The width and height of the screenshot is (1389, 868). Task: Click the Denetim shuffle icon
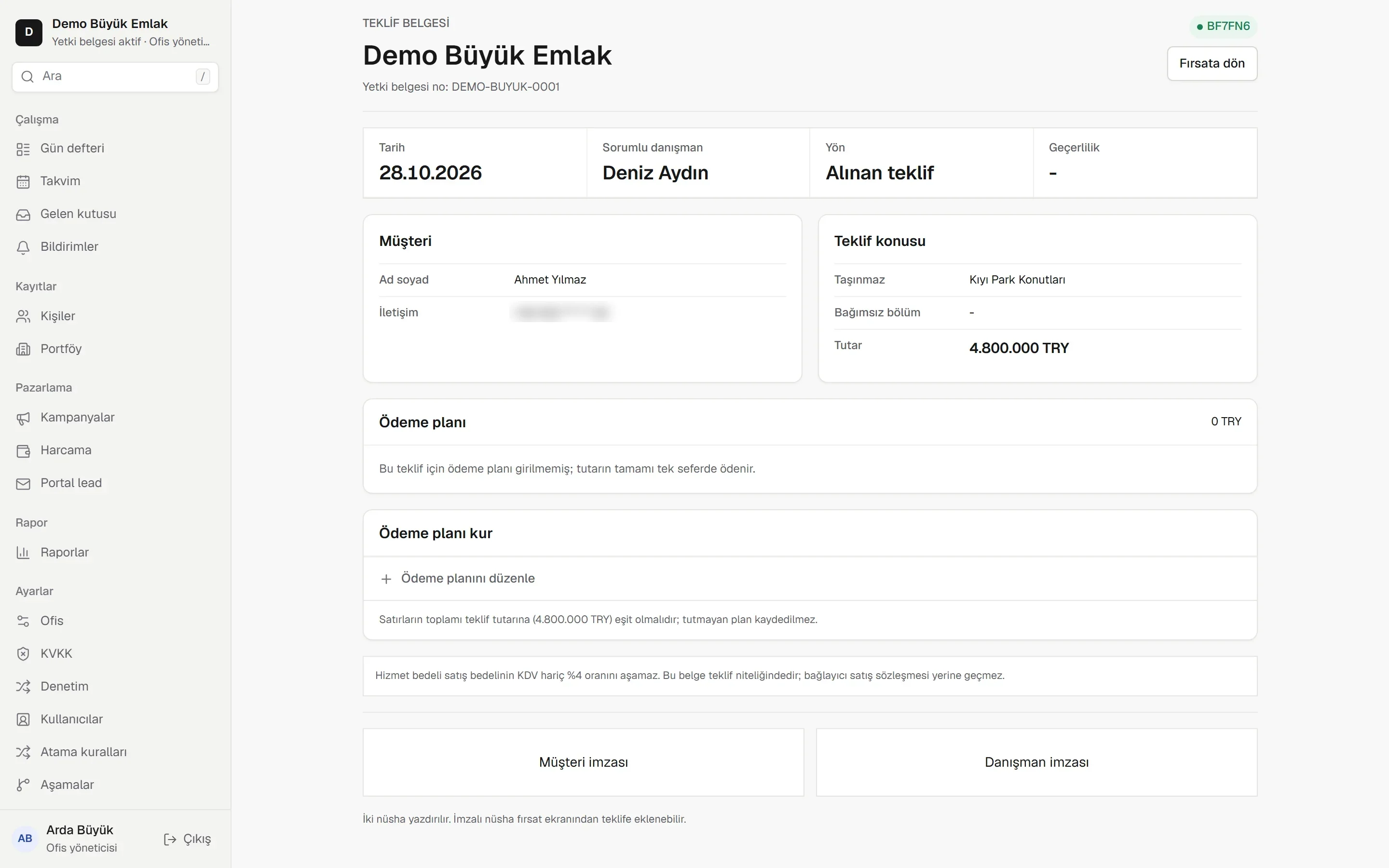pos(23,687)
